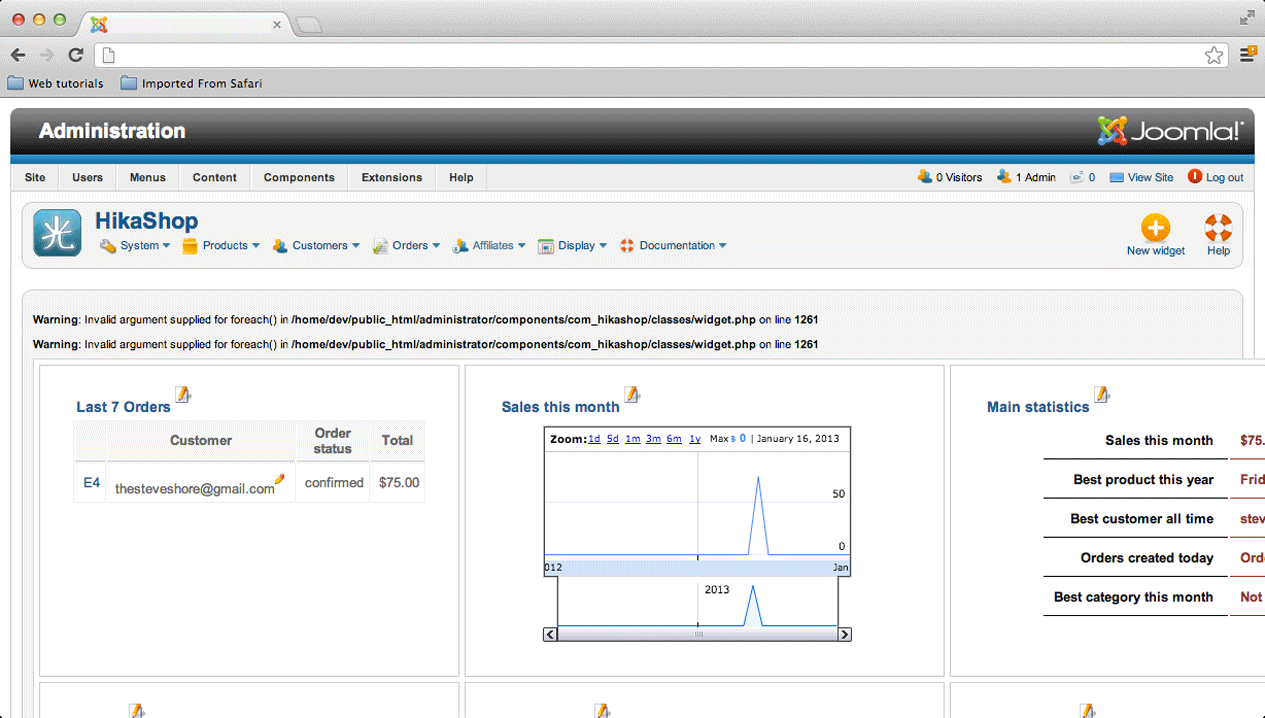Screen dimensions: 1265x718
Task: Edit the Last 7 Orders widget
Action: (183, 395)
